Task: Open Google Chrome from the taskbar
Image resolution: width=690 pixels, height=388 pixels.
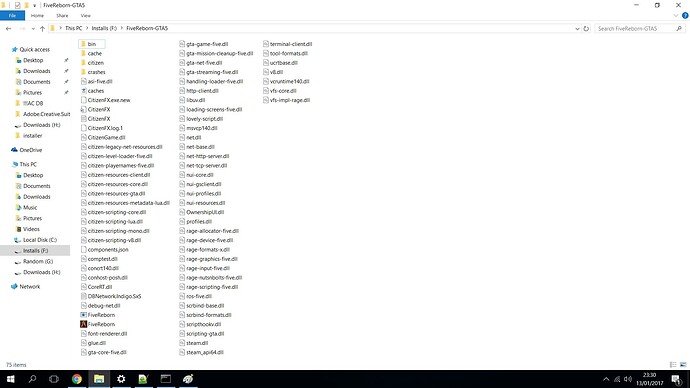Action: point(77,379)
